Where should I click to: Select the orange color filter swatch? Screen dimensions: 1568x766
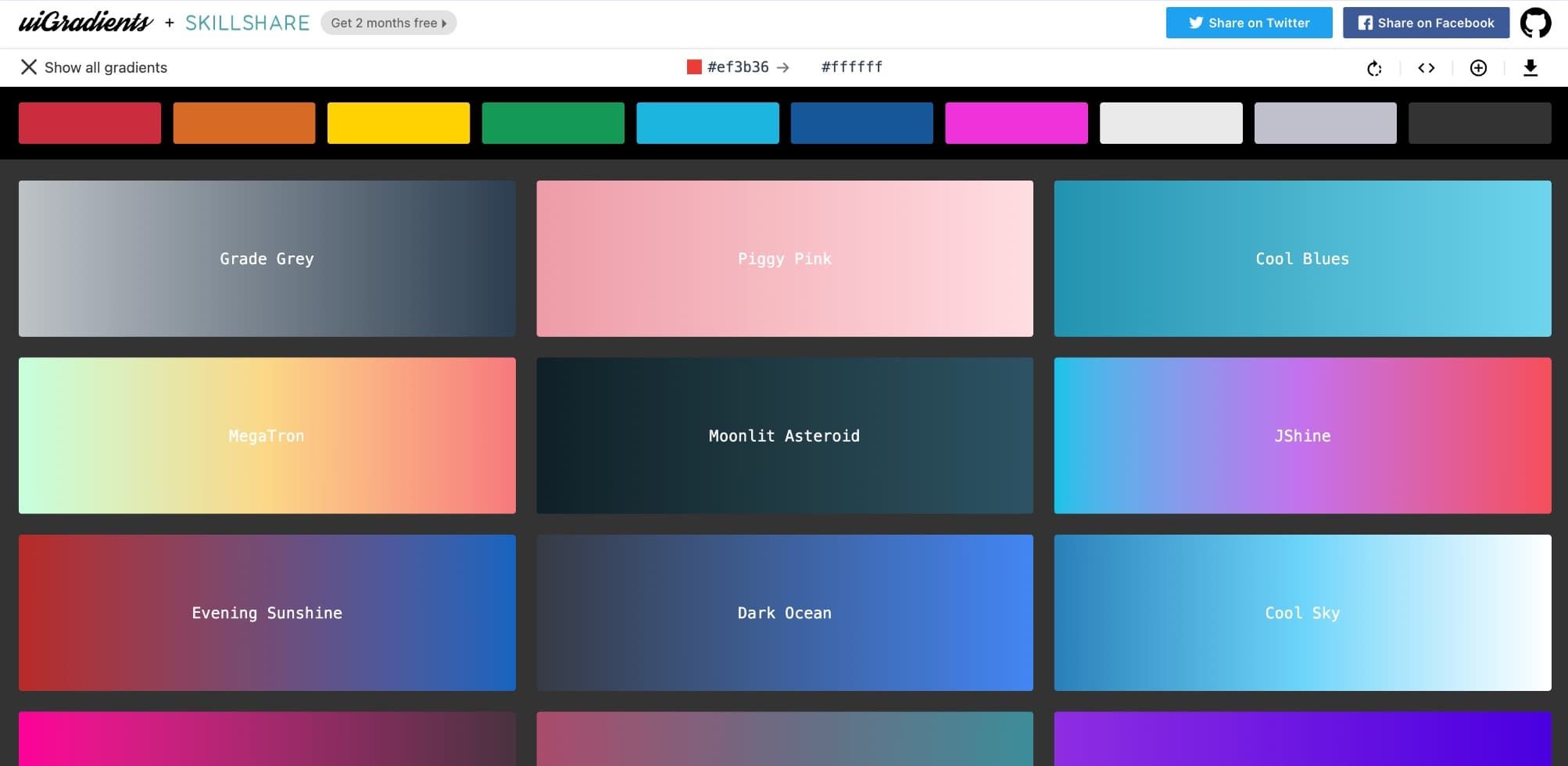point(244,123)
